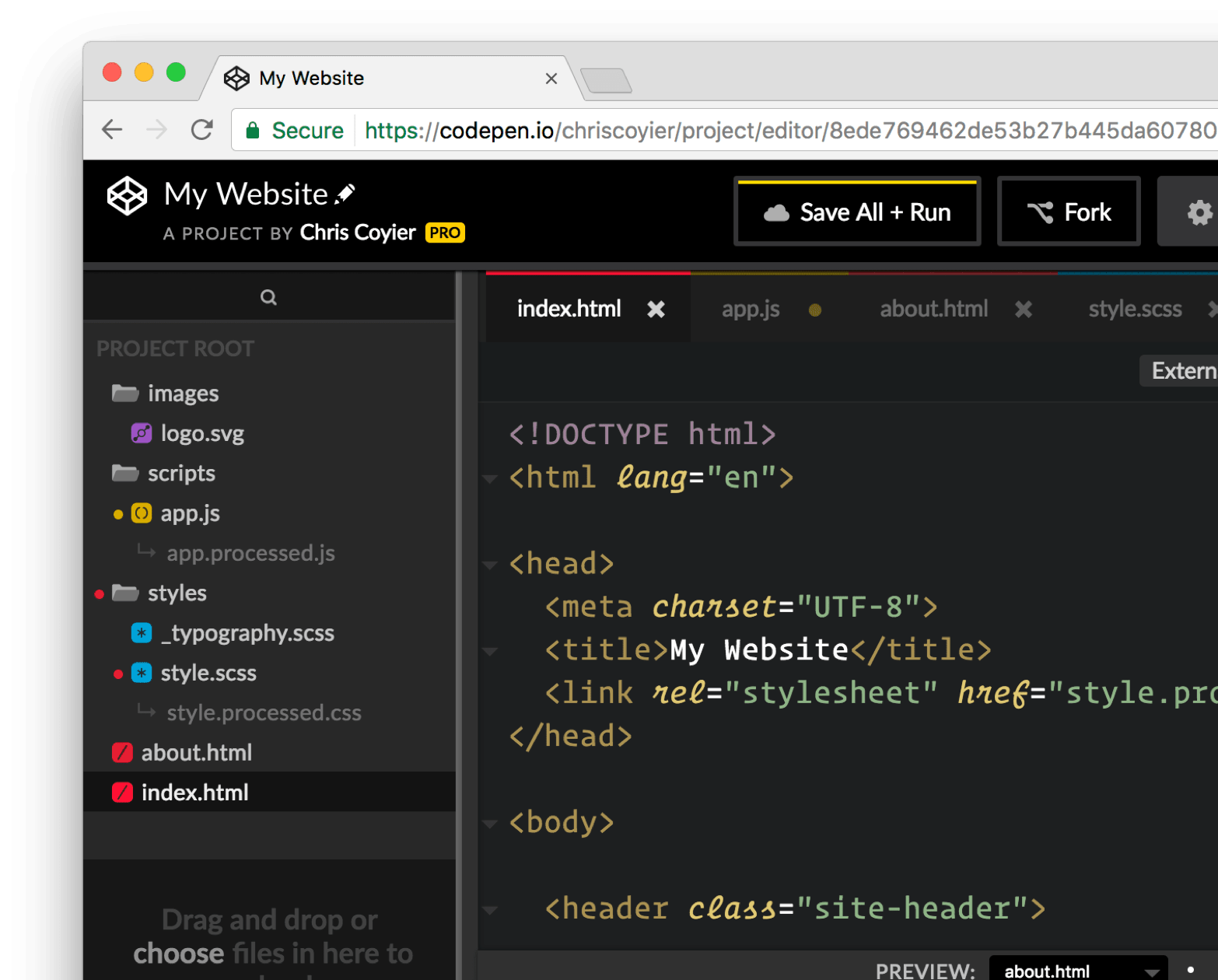Click Save All + Run button
Image resolution: width=1218 pixels, height=980 pixels.
point(857,212)
